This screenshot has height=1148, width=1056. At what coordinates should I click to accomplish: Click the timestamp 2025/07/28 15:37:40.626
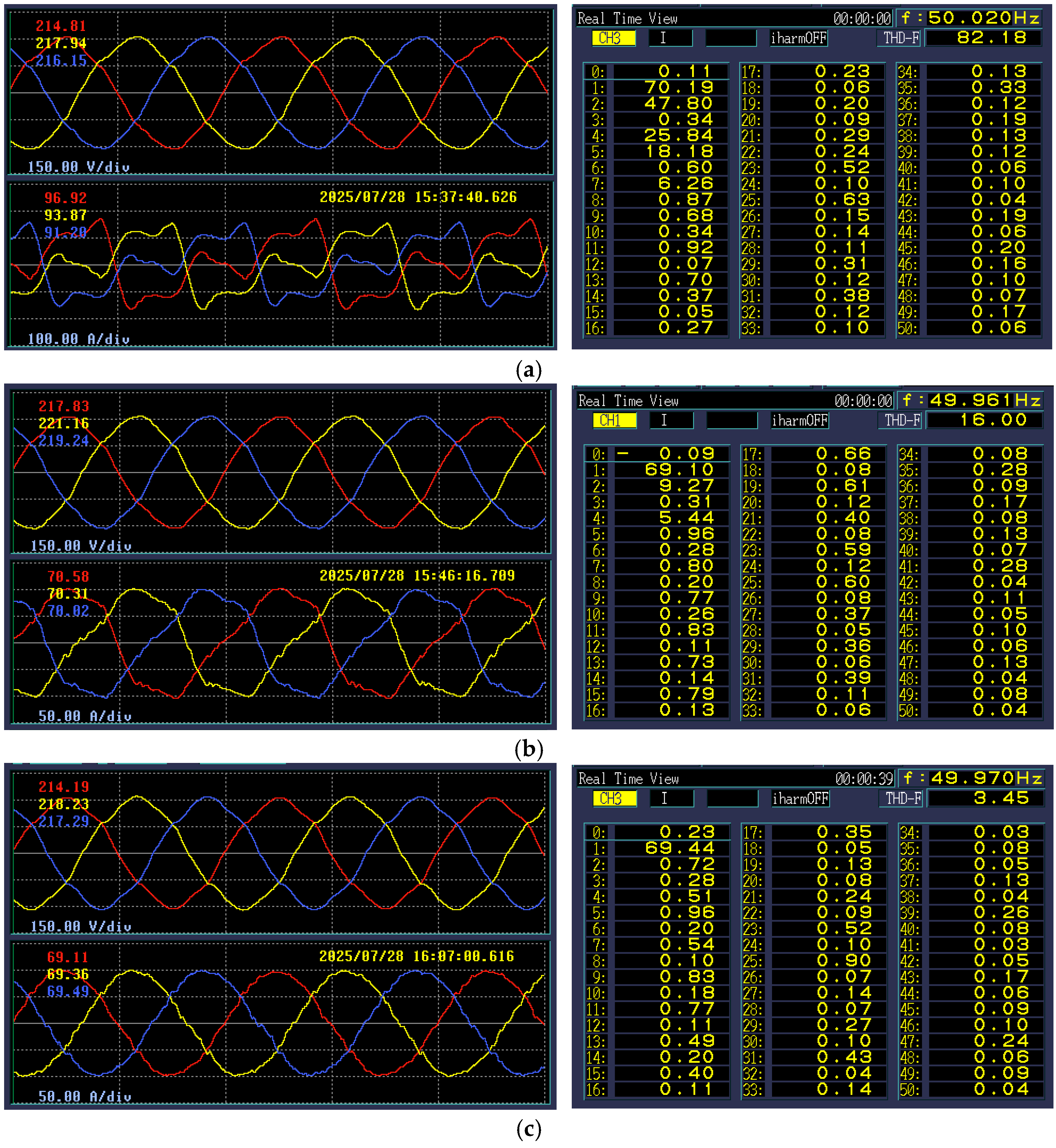pyautogui.click(x=418, y=197)
